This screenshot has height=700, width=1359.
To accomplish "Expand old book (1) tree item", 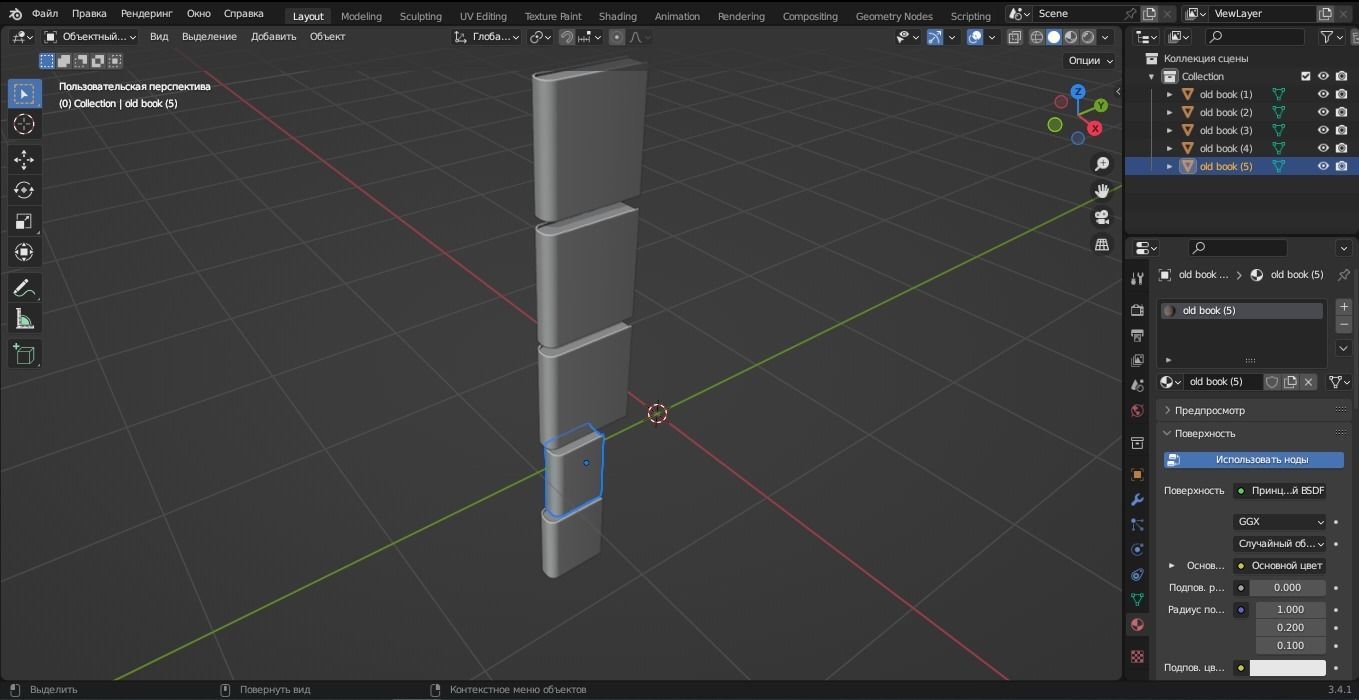I will (x=1169, y=94).
